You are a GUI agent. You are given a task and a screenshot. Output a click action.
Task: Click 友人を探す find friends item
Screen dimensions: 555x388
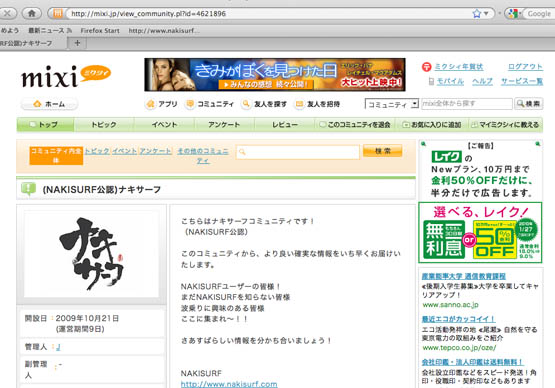tap(264, 104)
